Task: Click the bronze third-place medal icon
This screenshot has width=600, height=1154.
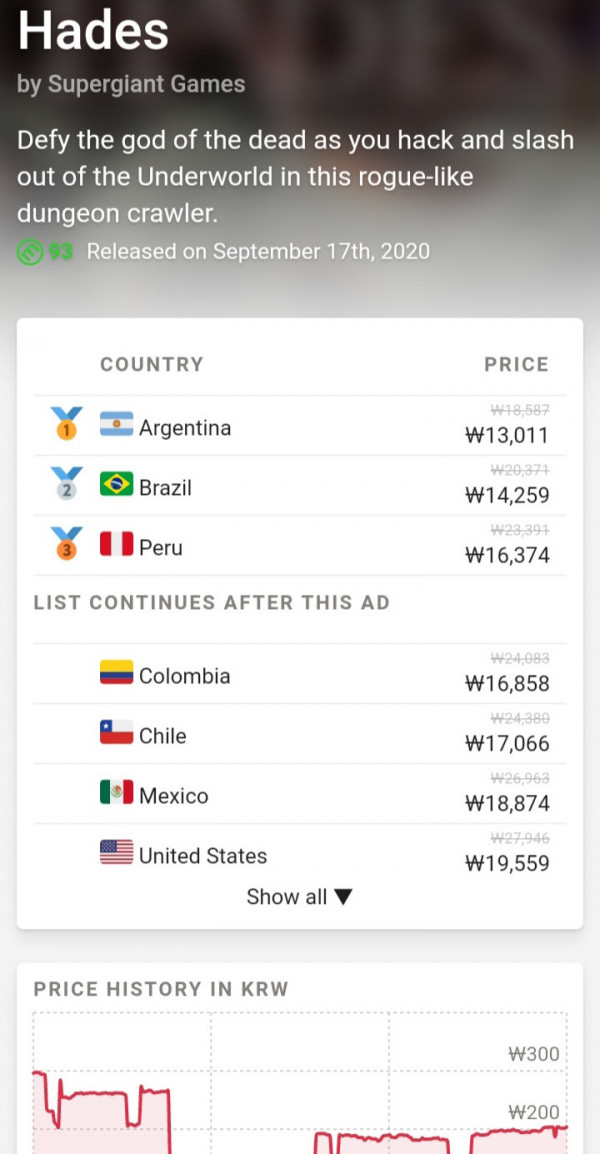Action: pyautogui.click(x=66, y=544)
